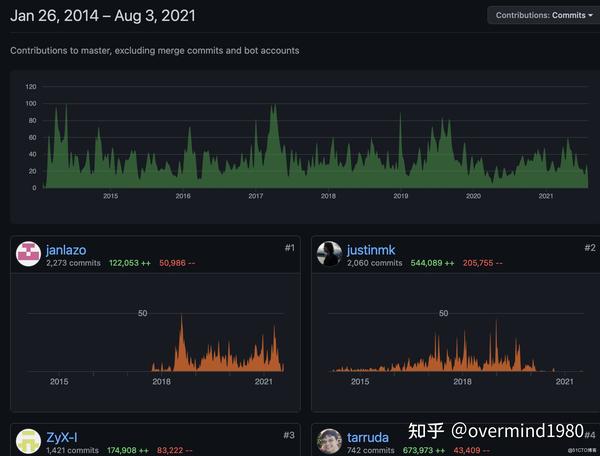This screenshot has width=600, height=456.
Task: View ZyX-I's 1,421 commits
Action: (x=72, y=451)
